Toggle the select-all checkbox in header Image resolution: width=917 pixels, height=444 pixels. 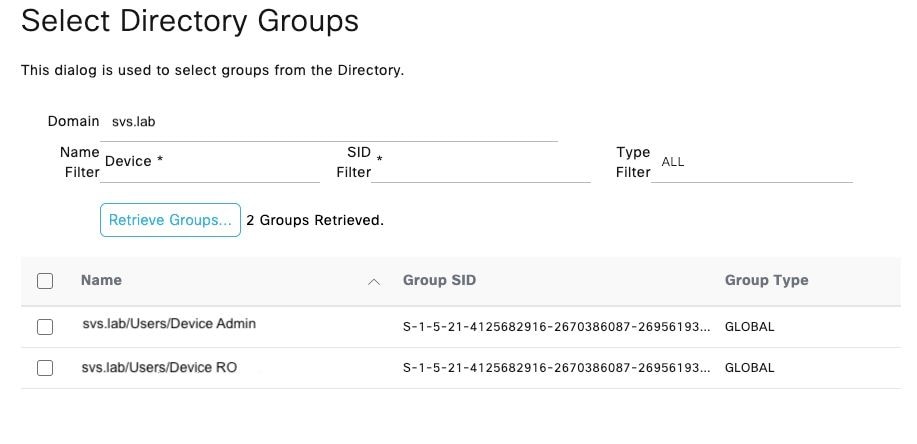click(45, 281)
